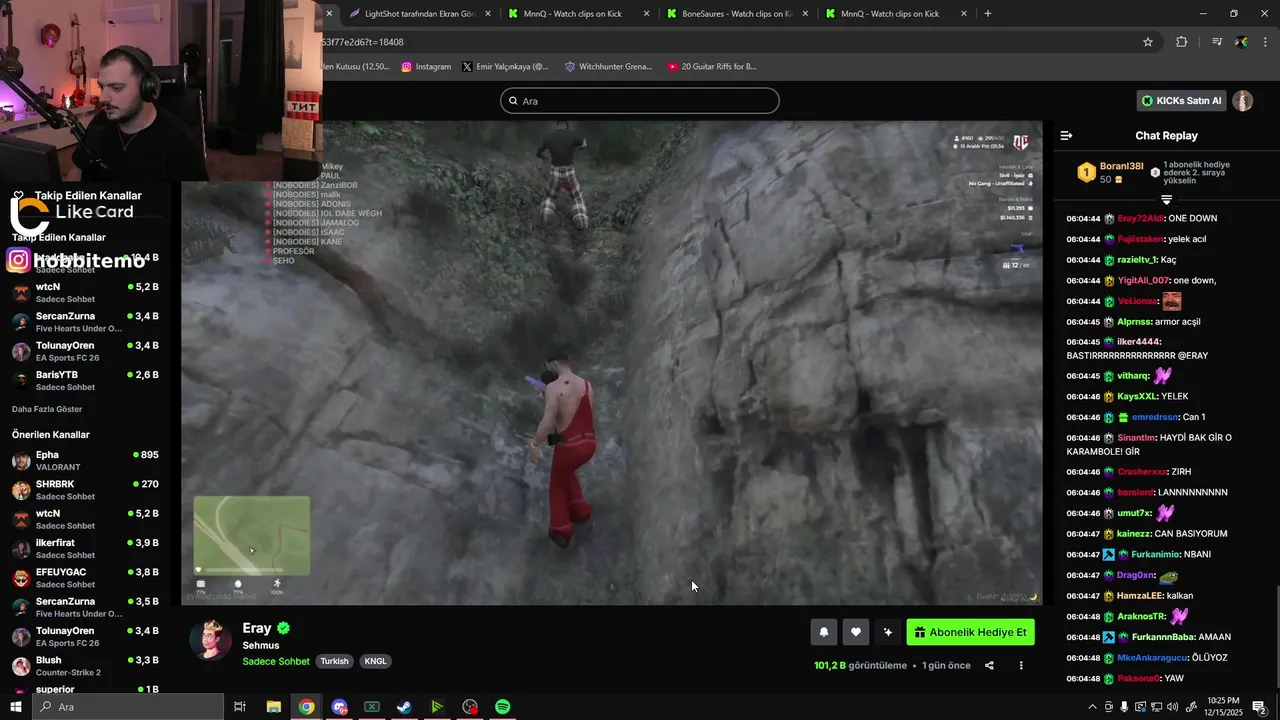Click inside the clip video player
This screenshot has height=720, width=1280.
(612, 363)
